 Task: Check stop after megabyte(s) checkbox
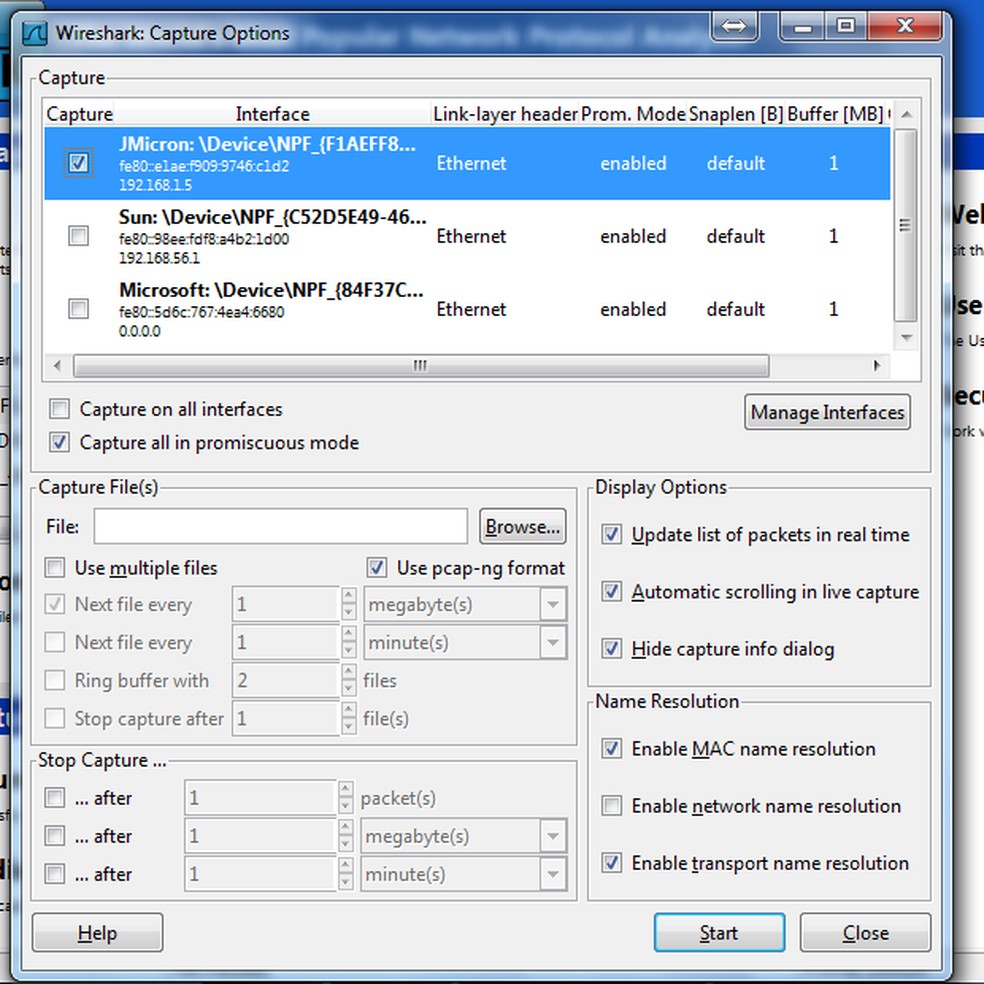click(x=55, y=836)
